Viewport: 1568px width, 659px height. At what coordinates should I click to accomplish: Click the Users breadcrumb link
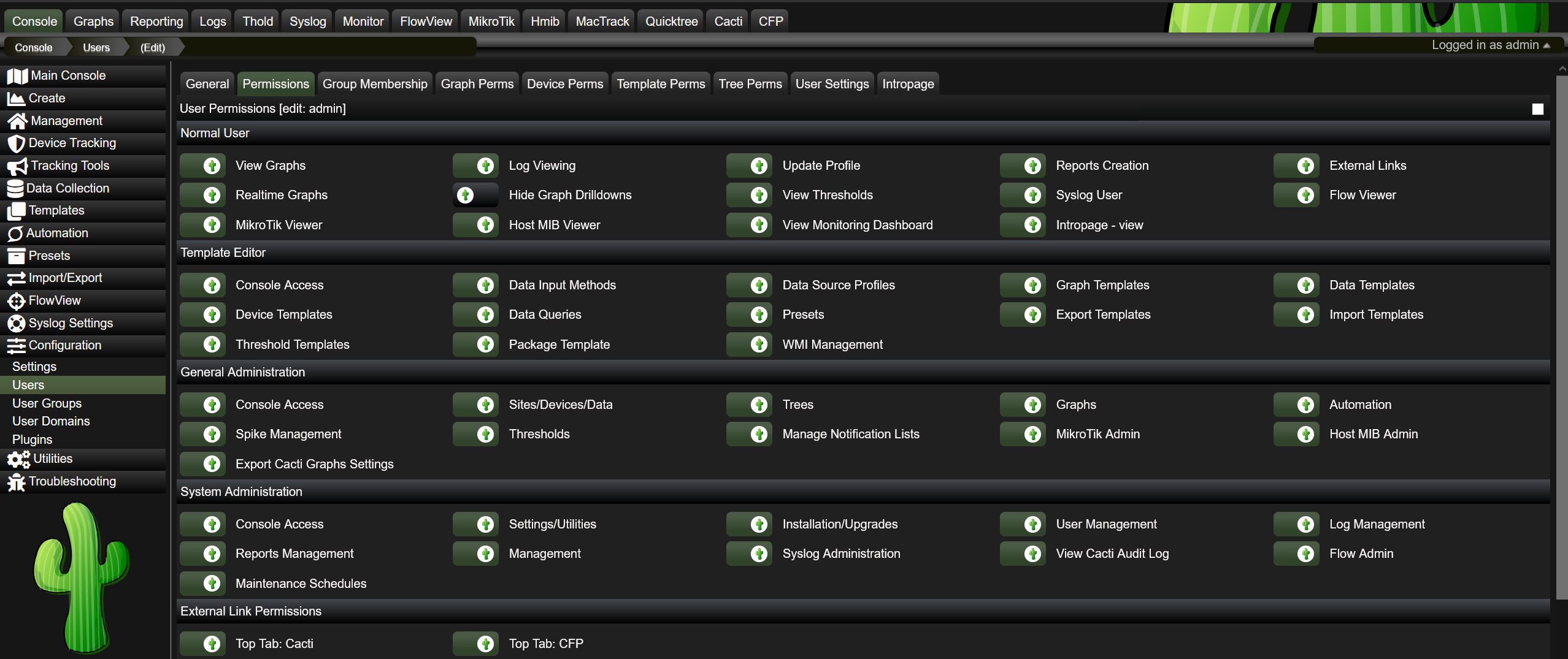click(x=96, y=48)
